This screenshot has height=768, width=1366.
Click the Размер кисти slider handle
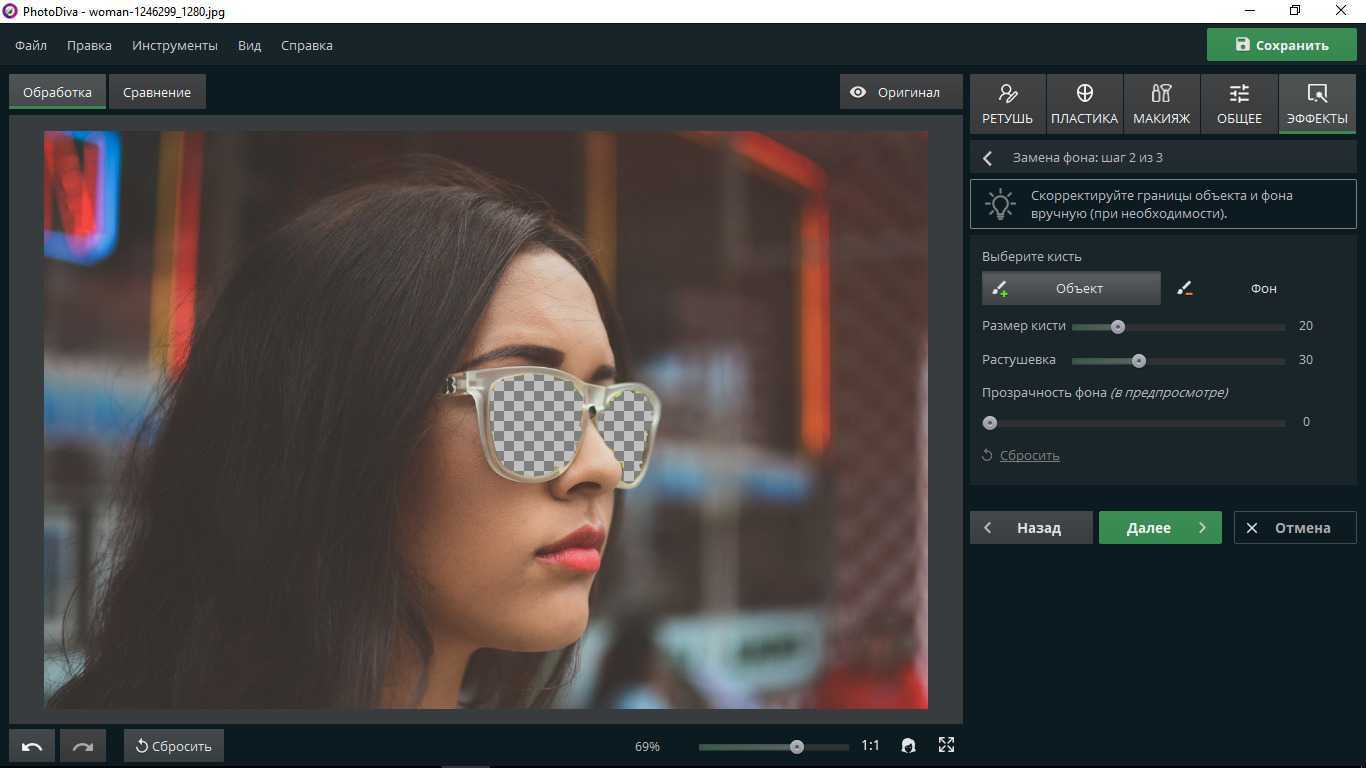click(x=1118, y=327)
